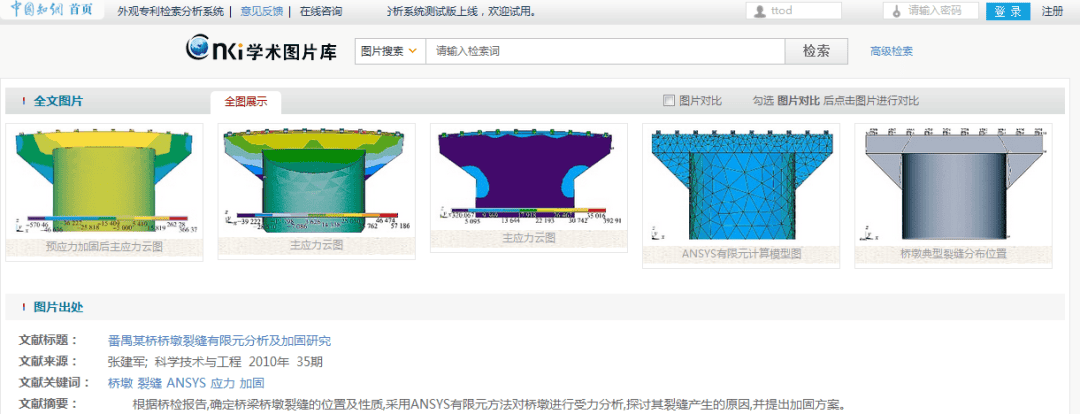Click the 请输入检索词 search input field
1080x414 pixels.
pyautogui.click(x=605, y=51)
